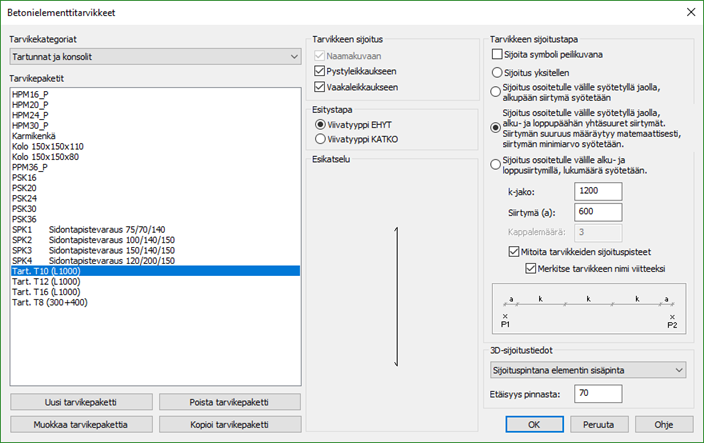Click the Etäisyys pinnasta field
704x443 pixels.
tap(599, 394)
